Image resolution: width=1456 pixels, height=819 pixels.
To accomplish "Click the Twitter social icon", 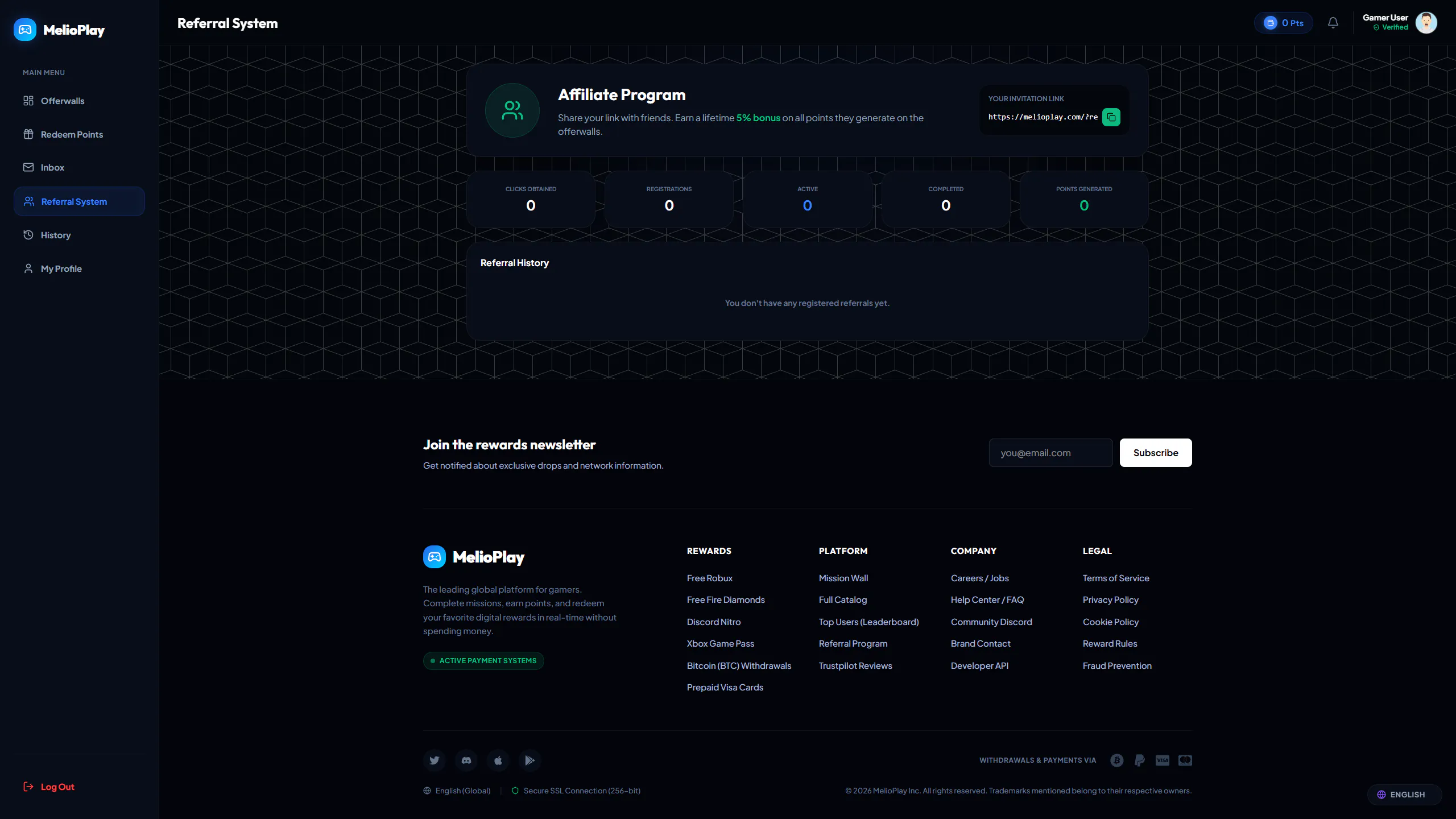I will pyautogui.click(x=435, y=760).
